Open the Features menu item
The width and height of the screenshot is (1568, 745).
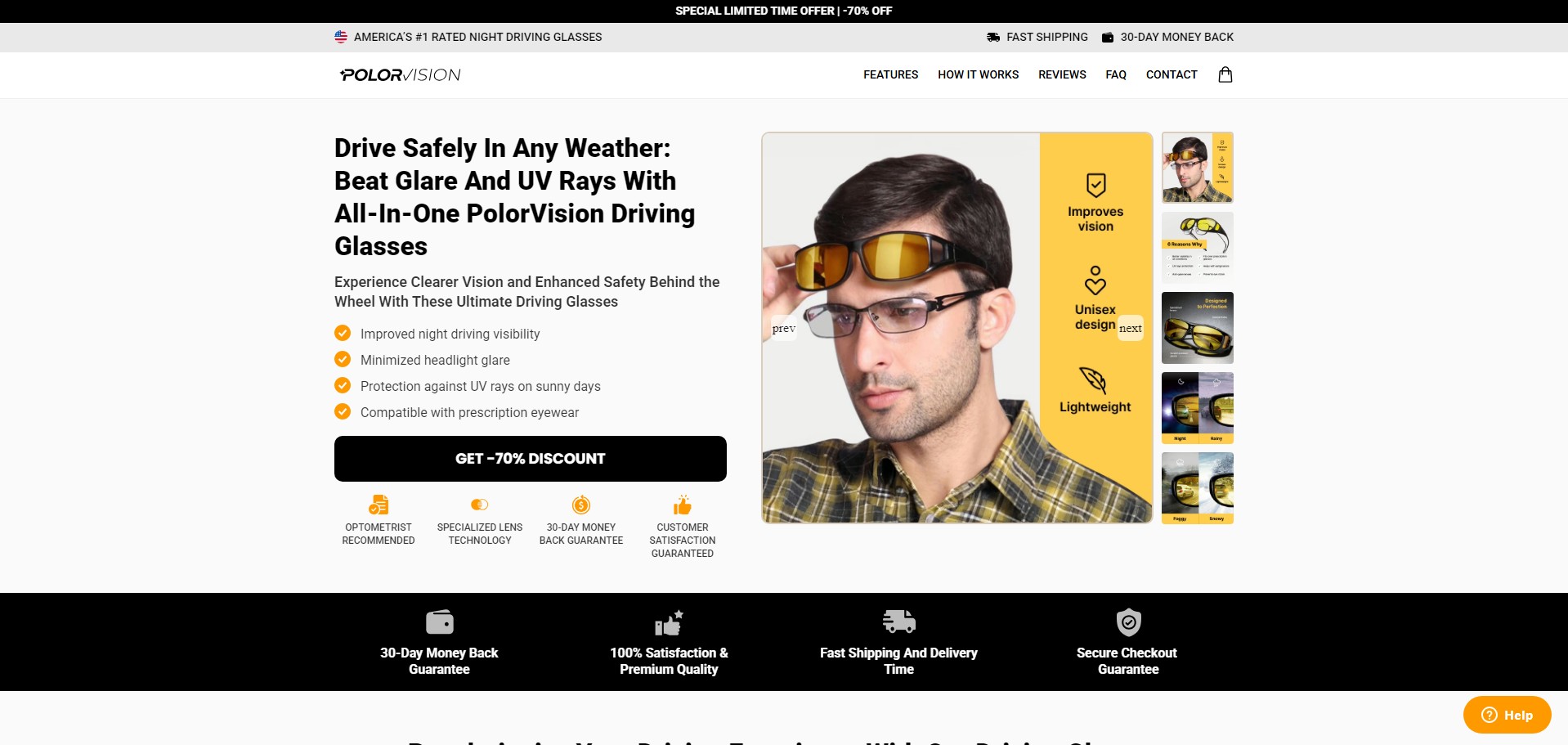[890, 74]
